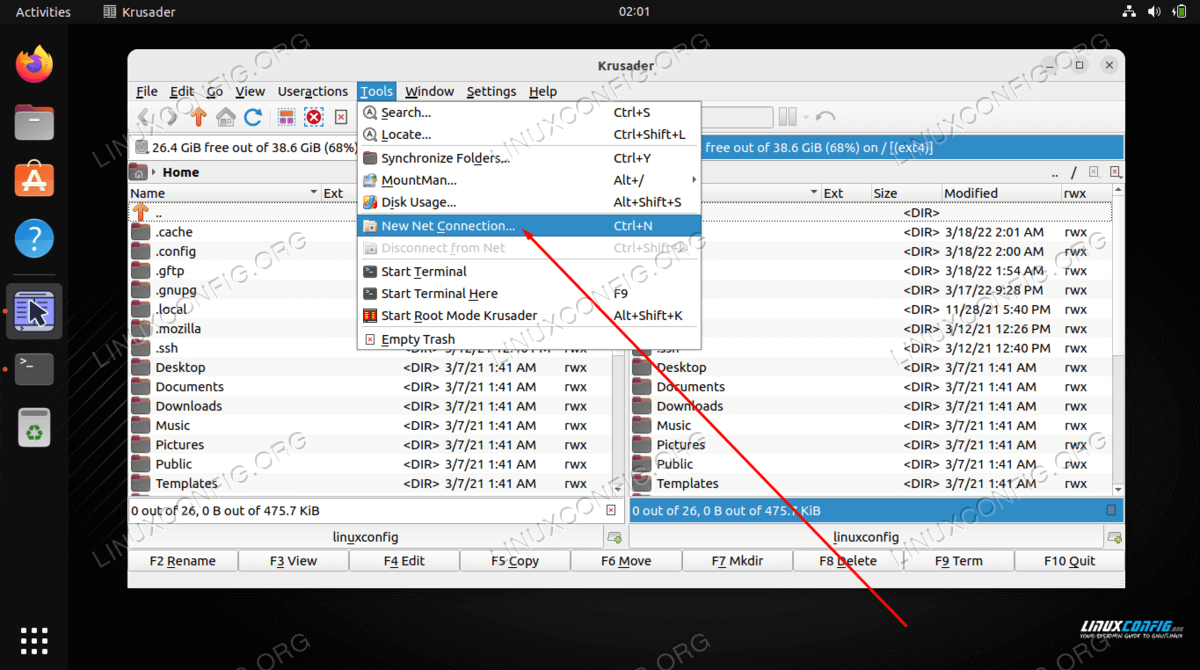
Task: Open Ubuntu Software from the dock
Action: coord(35,181)
